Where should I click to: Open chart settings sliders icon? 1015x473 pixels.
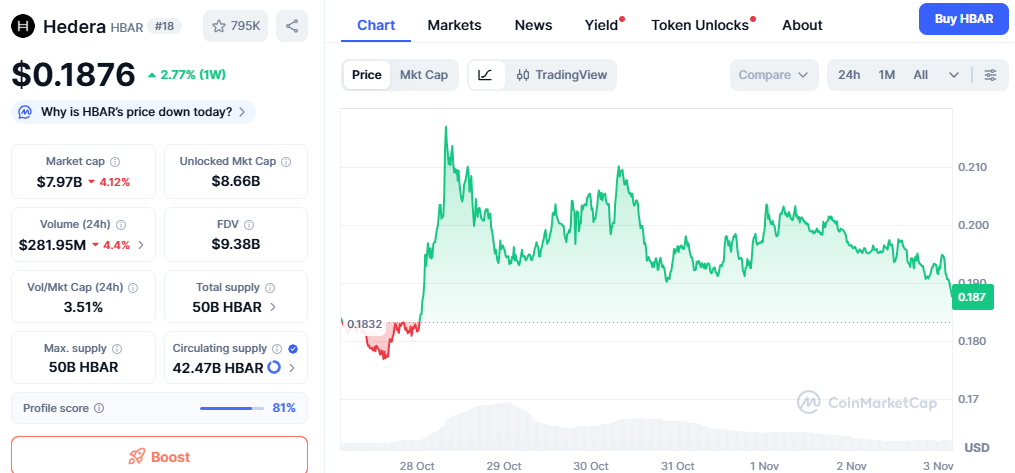pos(990,75)
